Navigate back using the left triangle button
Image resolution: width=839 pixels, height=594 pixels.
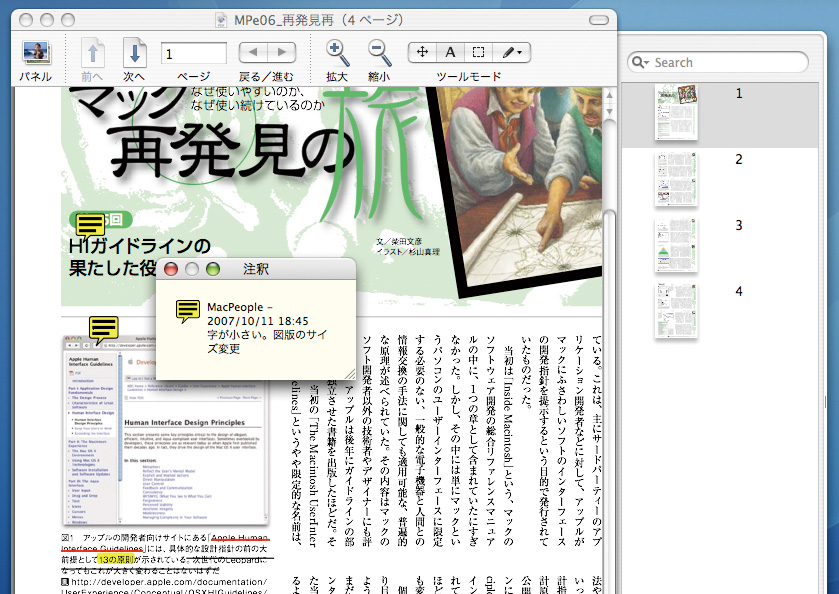pyautogui.click(x=254, y=53)
